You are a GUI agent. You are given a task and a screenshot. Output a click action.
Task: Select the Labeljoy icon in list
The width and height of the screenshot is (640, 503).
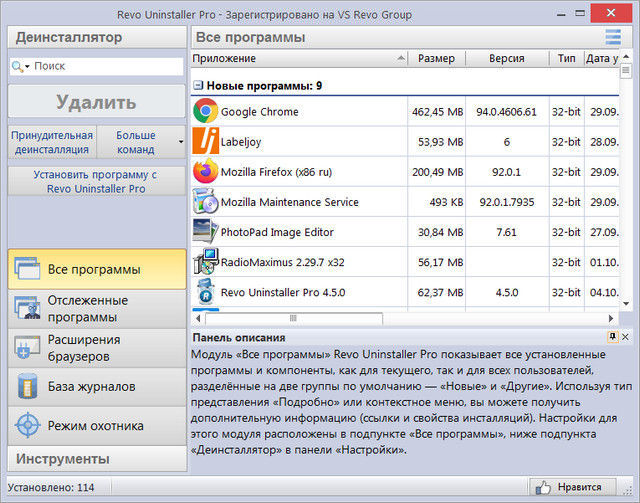(x=206, y=142)
